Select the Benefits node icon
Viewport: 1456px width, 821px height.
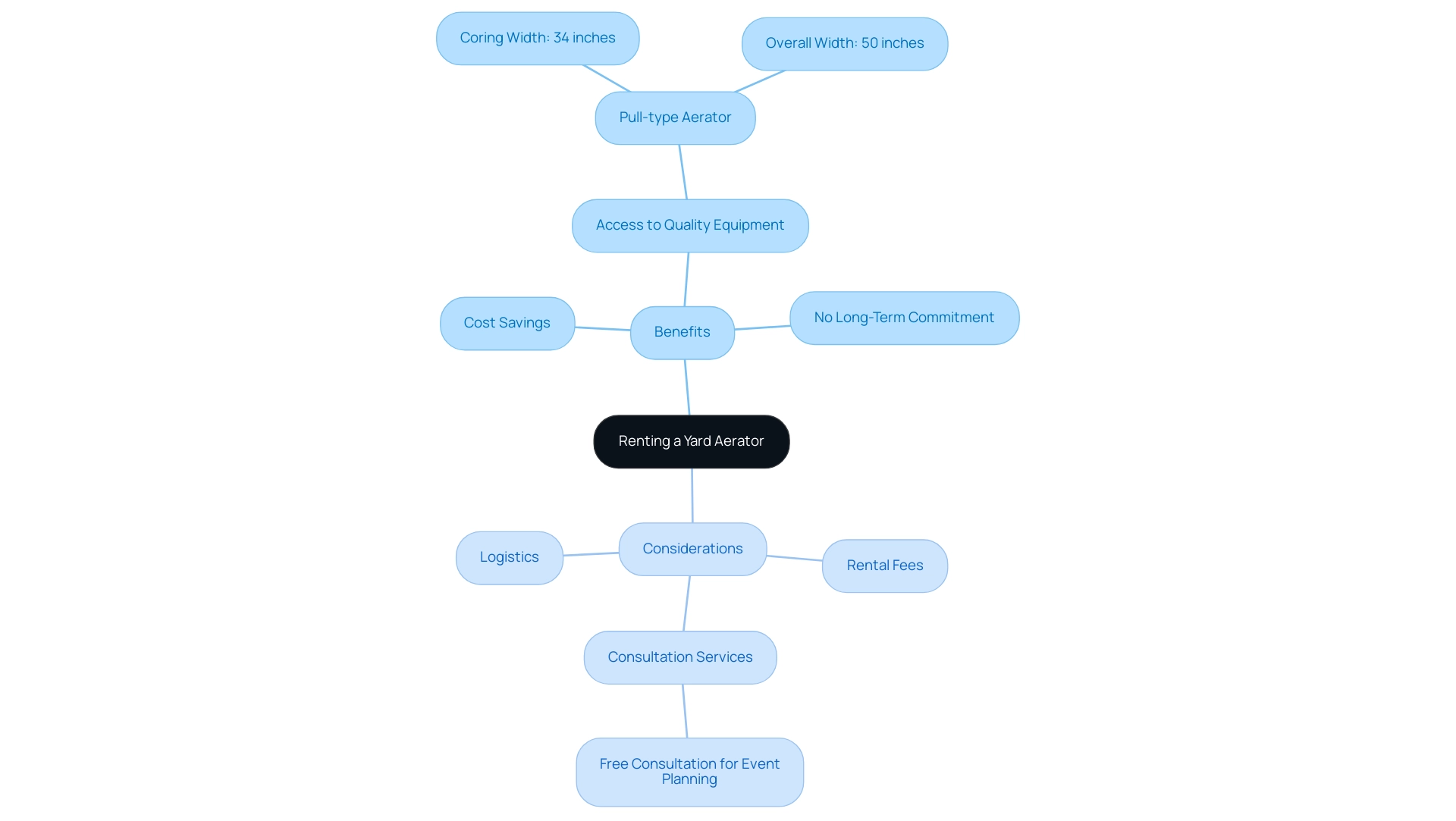pyautogui.click(x=683, y=332)
